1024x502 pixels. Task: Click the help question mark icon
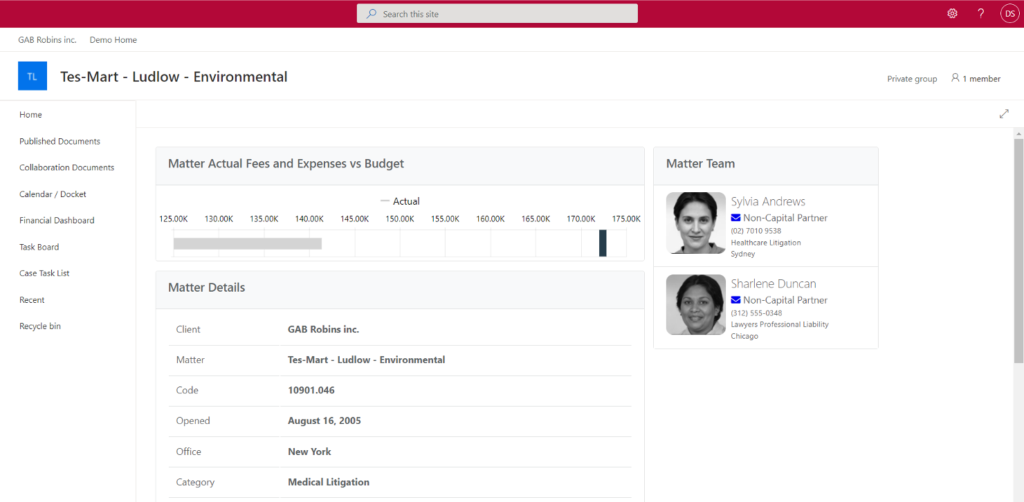tap(981, 14)
